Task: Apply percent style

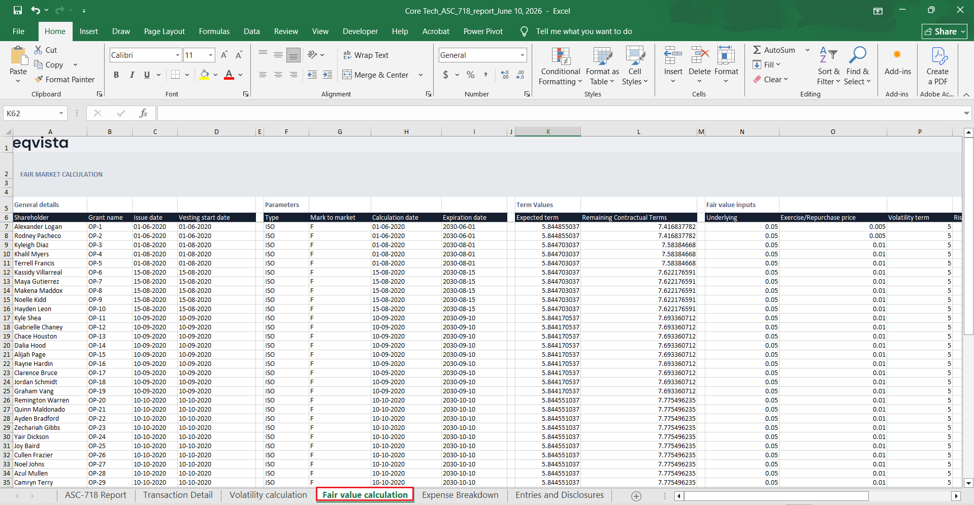Action: point(470,75)
